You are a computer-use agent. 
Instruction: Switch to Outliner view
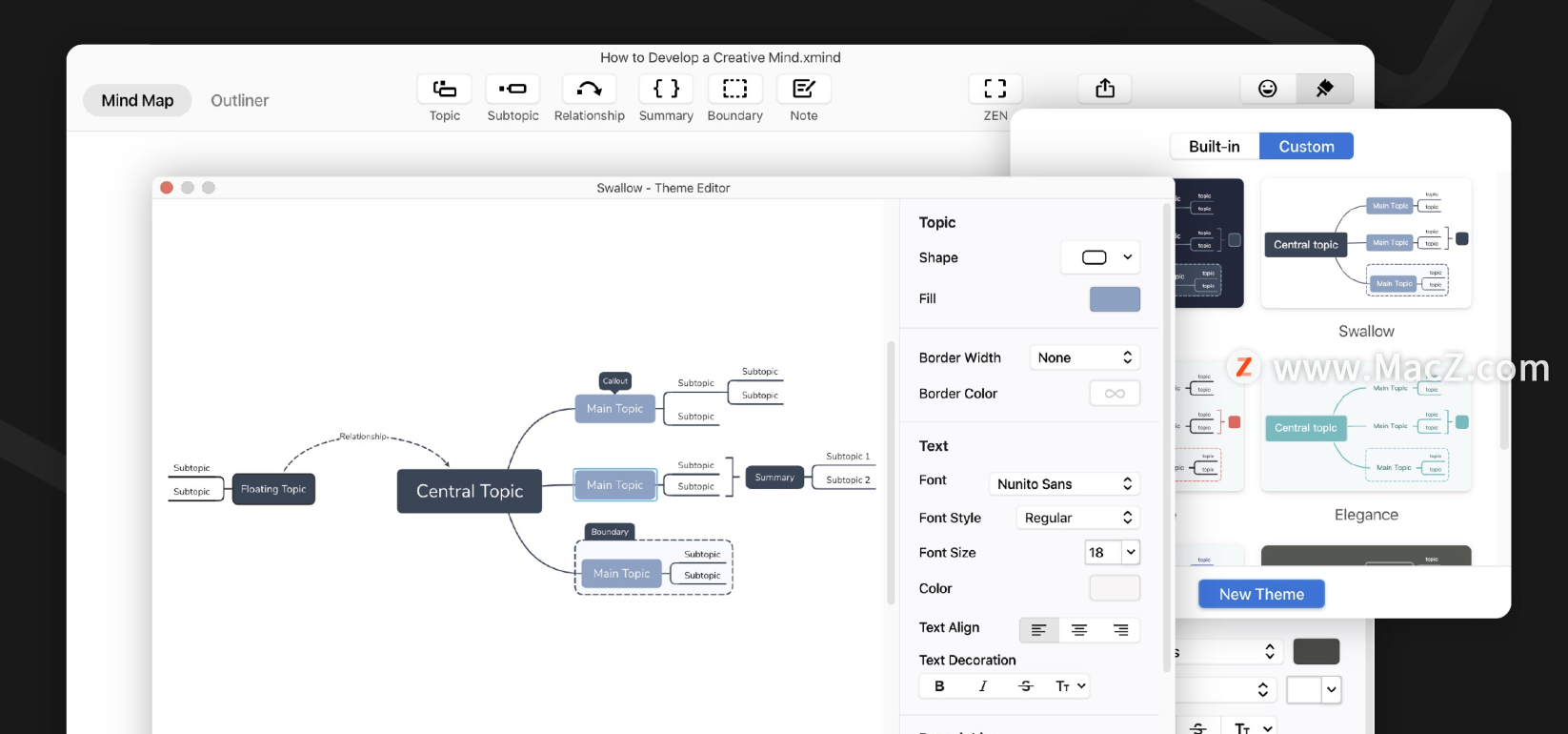click(x=239, y=100)
